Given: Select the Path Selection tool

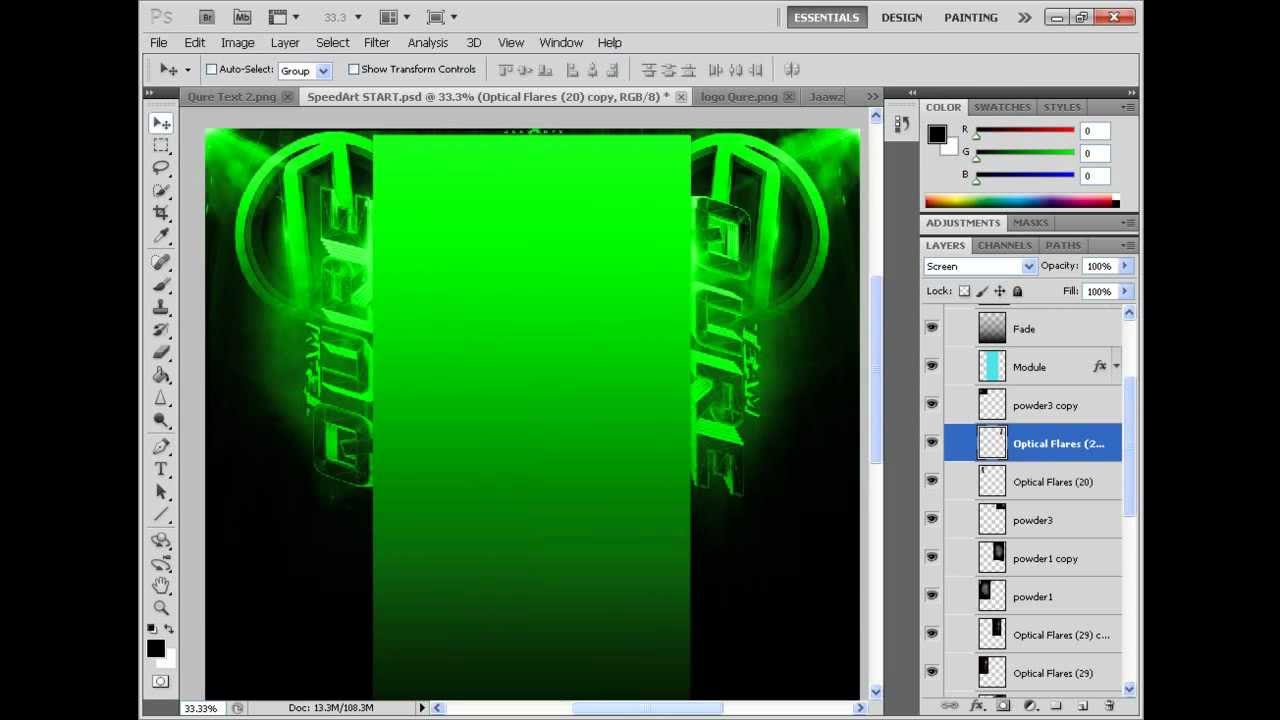Looking at the screenshot, I should 161,492.
